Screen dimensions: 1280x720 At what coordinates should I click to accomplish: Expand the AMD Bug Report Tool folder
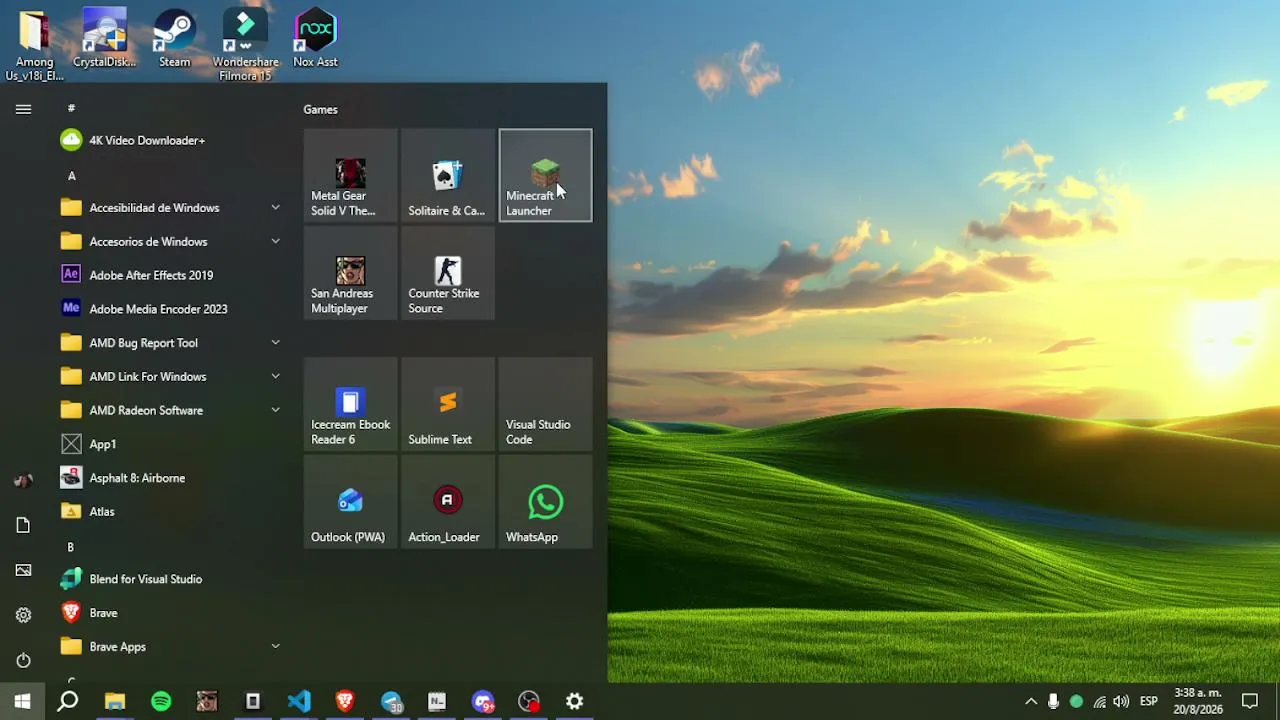171,343
